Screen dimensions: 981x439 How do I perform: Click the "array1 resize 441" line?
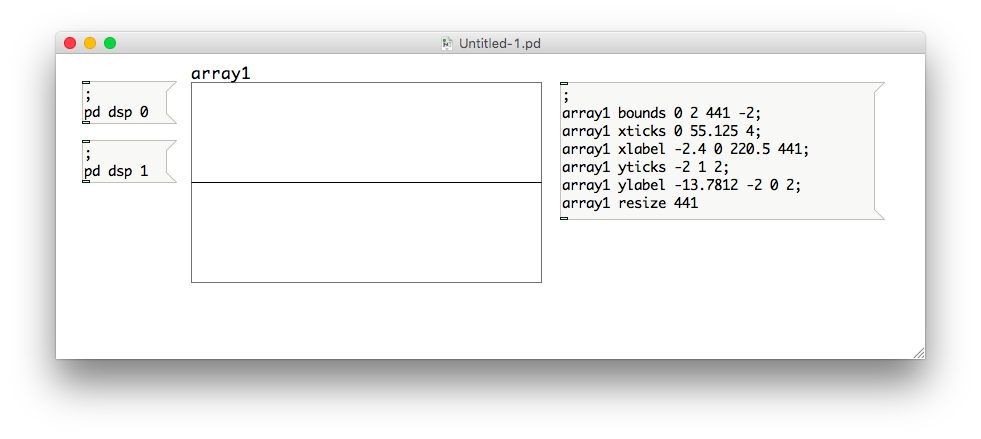click(630, 203)
